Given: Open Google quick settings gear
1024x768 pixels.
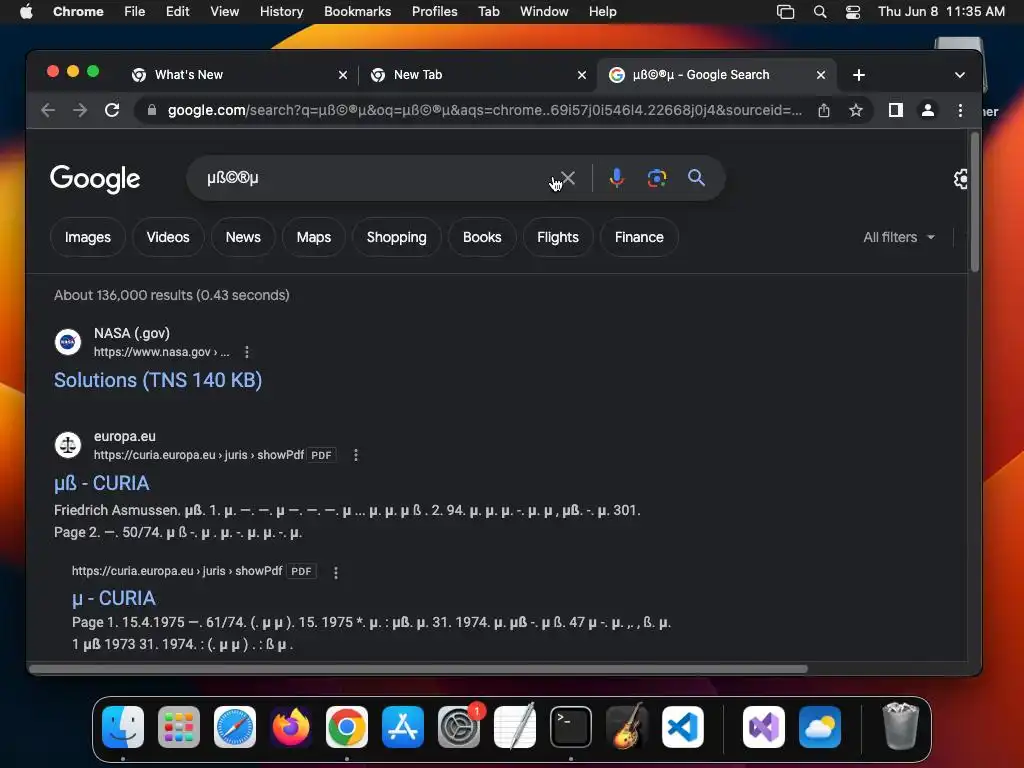Looking at the screenshot, I should pyautogui.click(x=961, y=179).
